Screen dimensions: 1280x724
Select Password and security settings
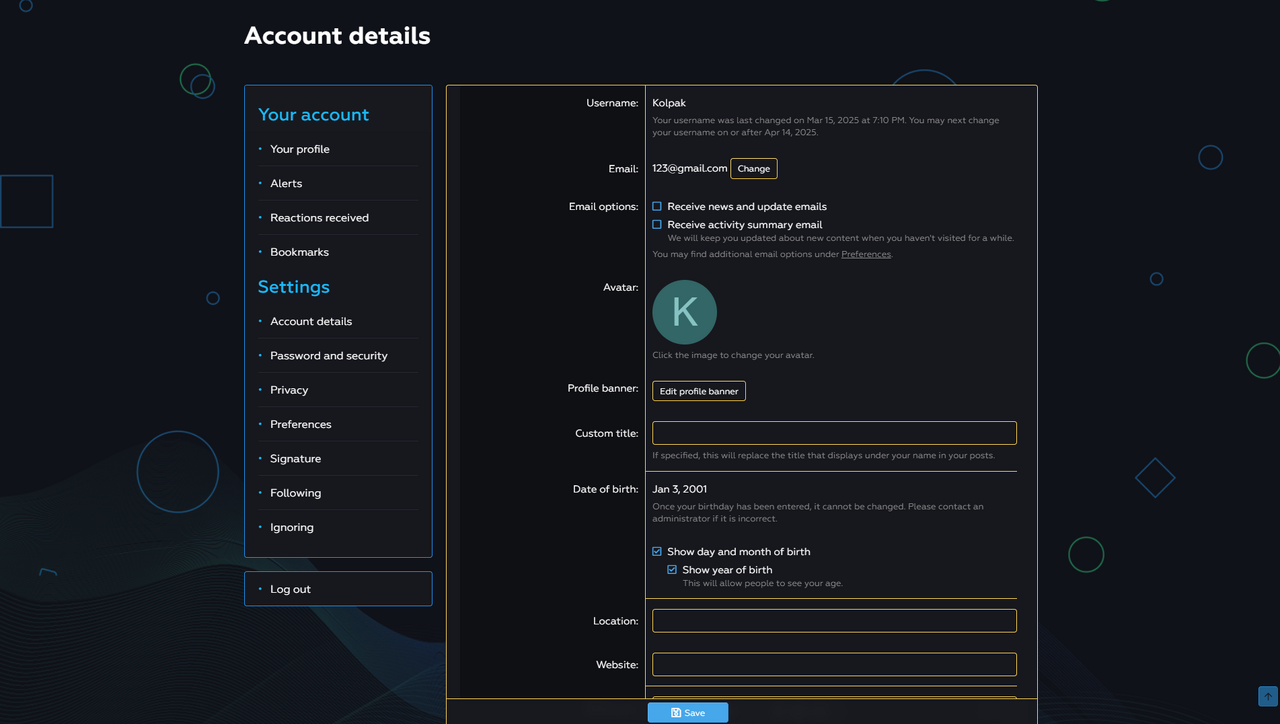click(x=328, y=356)
